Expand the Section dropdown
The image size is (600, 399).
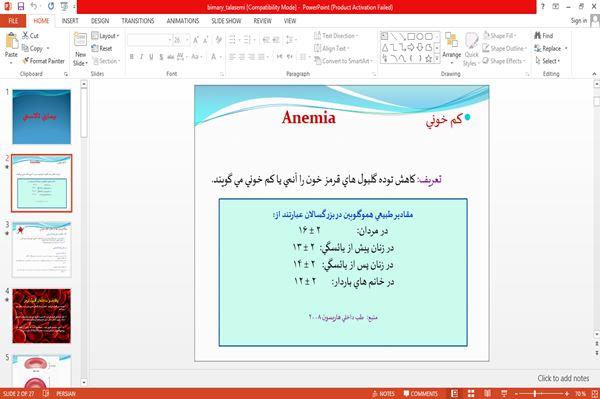pyautogui.click(x=106, y=61)
